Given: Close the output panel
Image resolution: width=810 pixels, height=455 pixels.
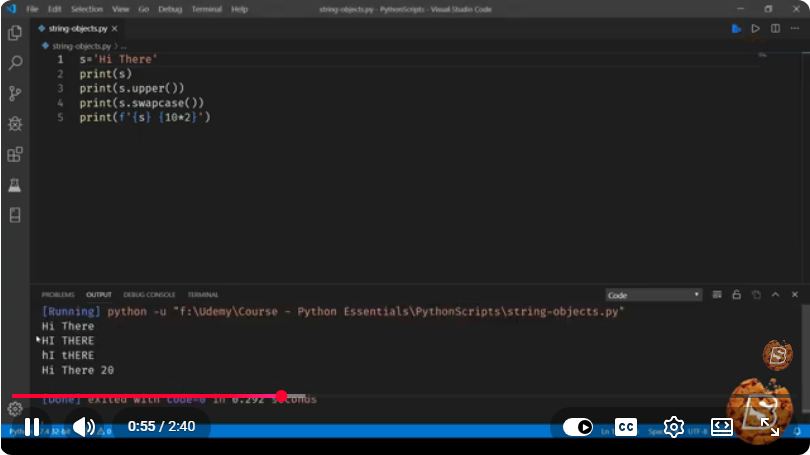Looking at the screenshot, I should tap(795, 295).
